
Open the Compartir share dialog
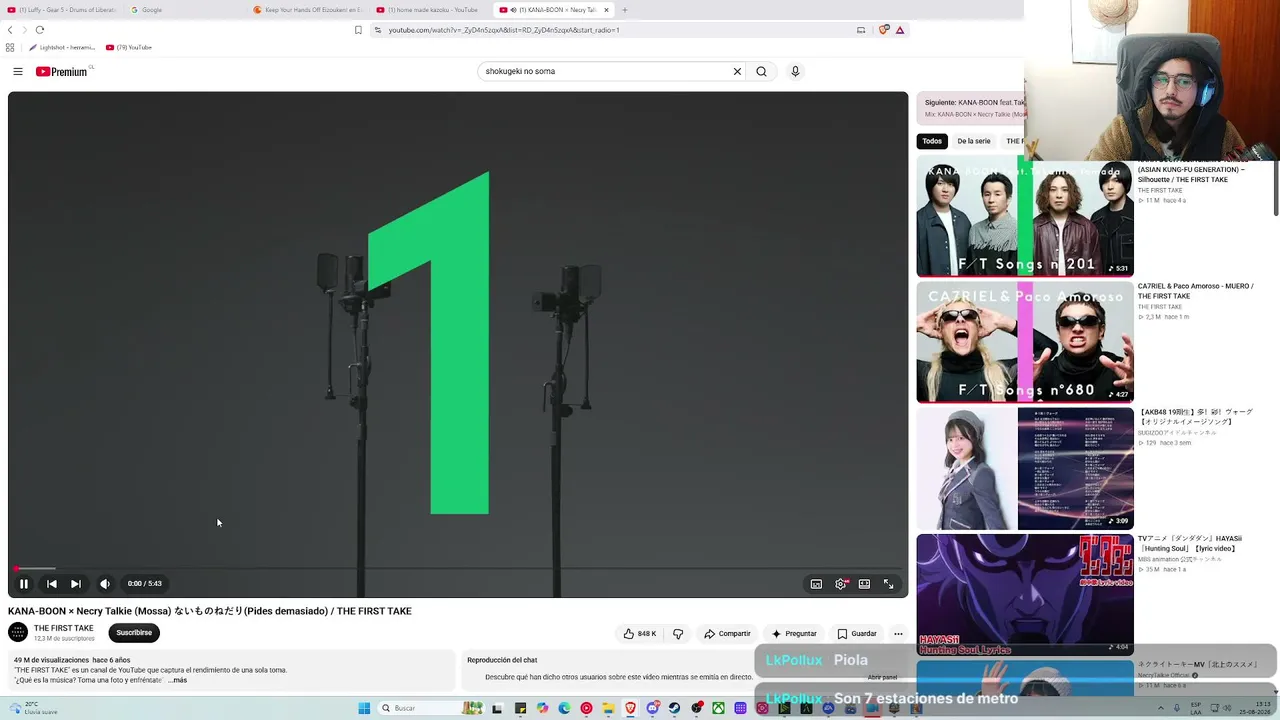[x=727, y=633]
